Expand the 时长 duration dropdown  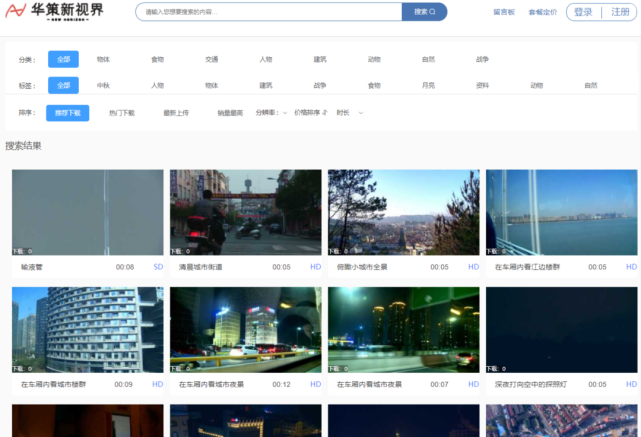(350, 113)
